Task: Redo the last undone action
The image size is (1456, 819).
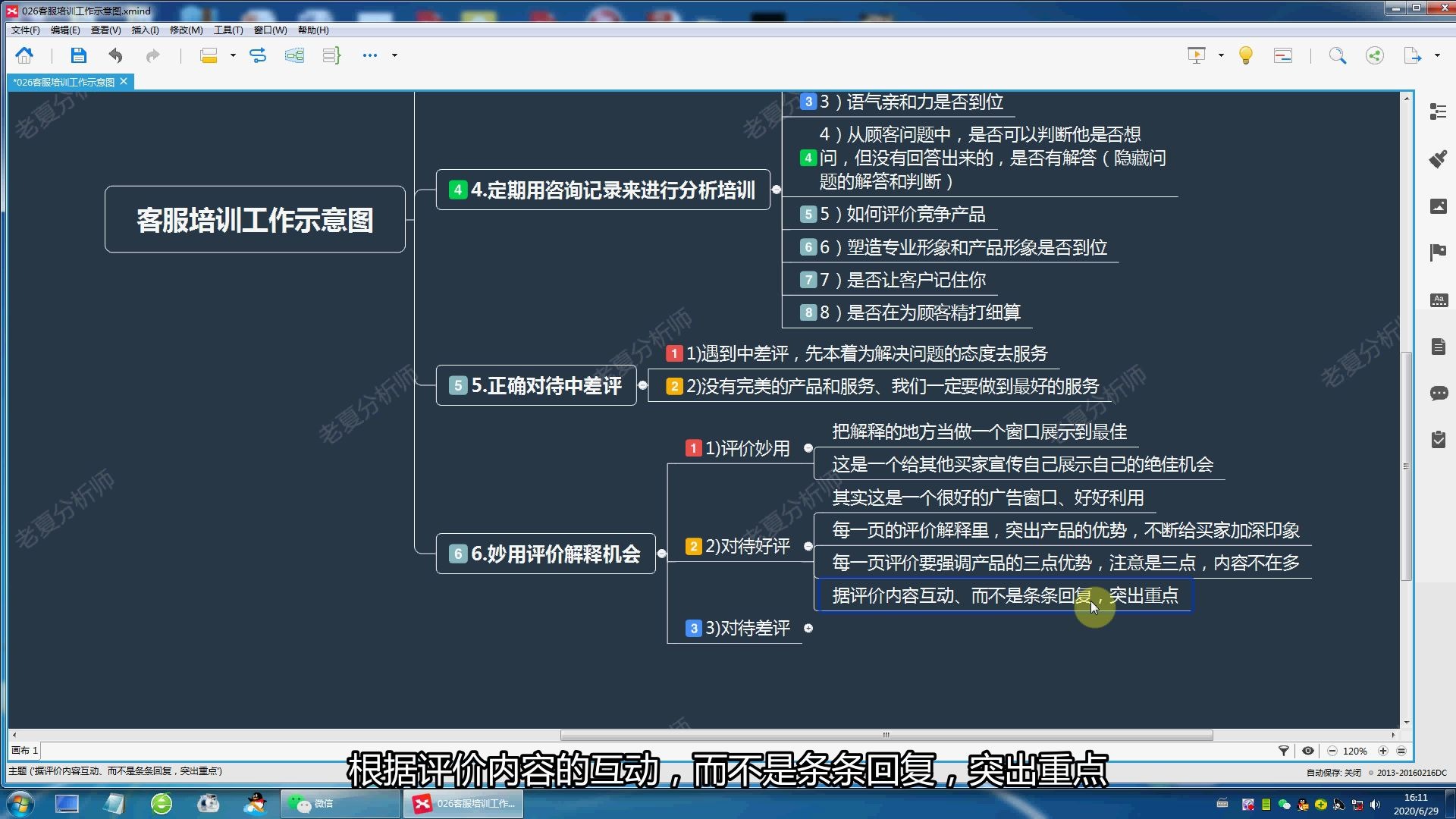Action: tap(152, 55)
